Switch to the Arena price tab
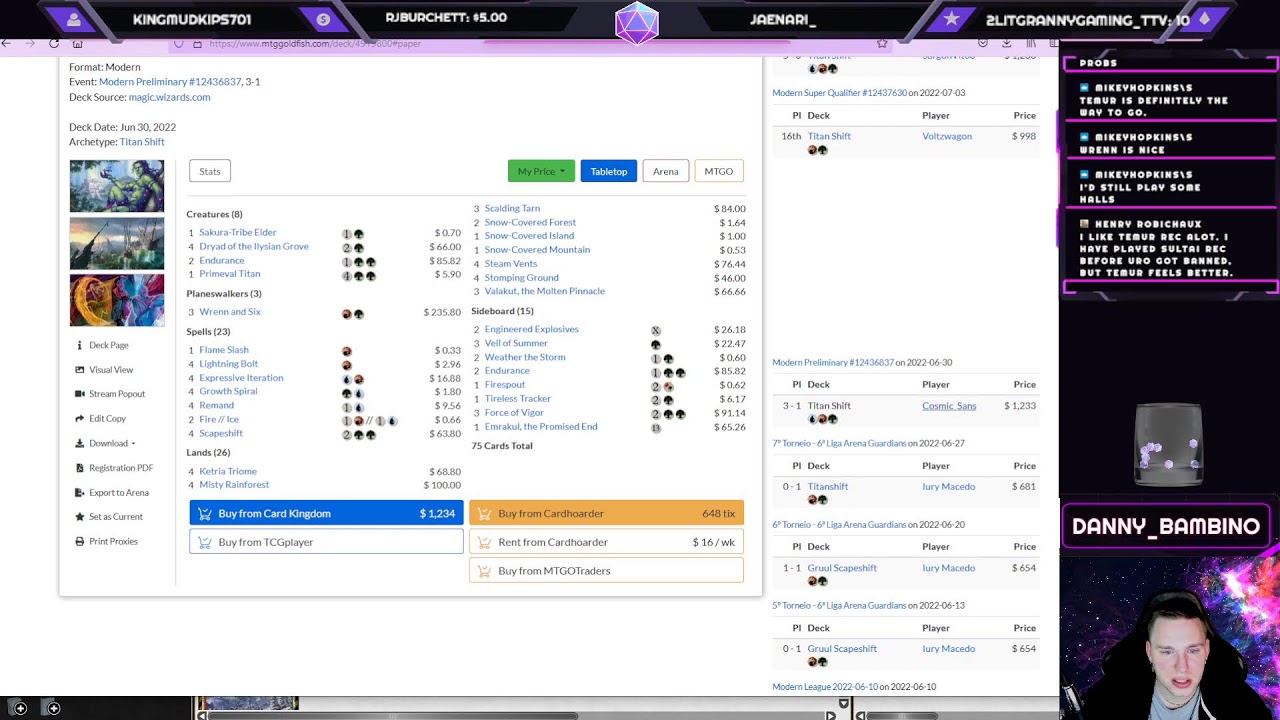The height and width of the screenshot is (720, 1280). 665,171
